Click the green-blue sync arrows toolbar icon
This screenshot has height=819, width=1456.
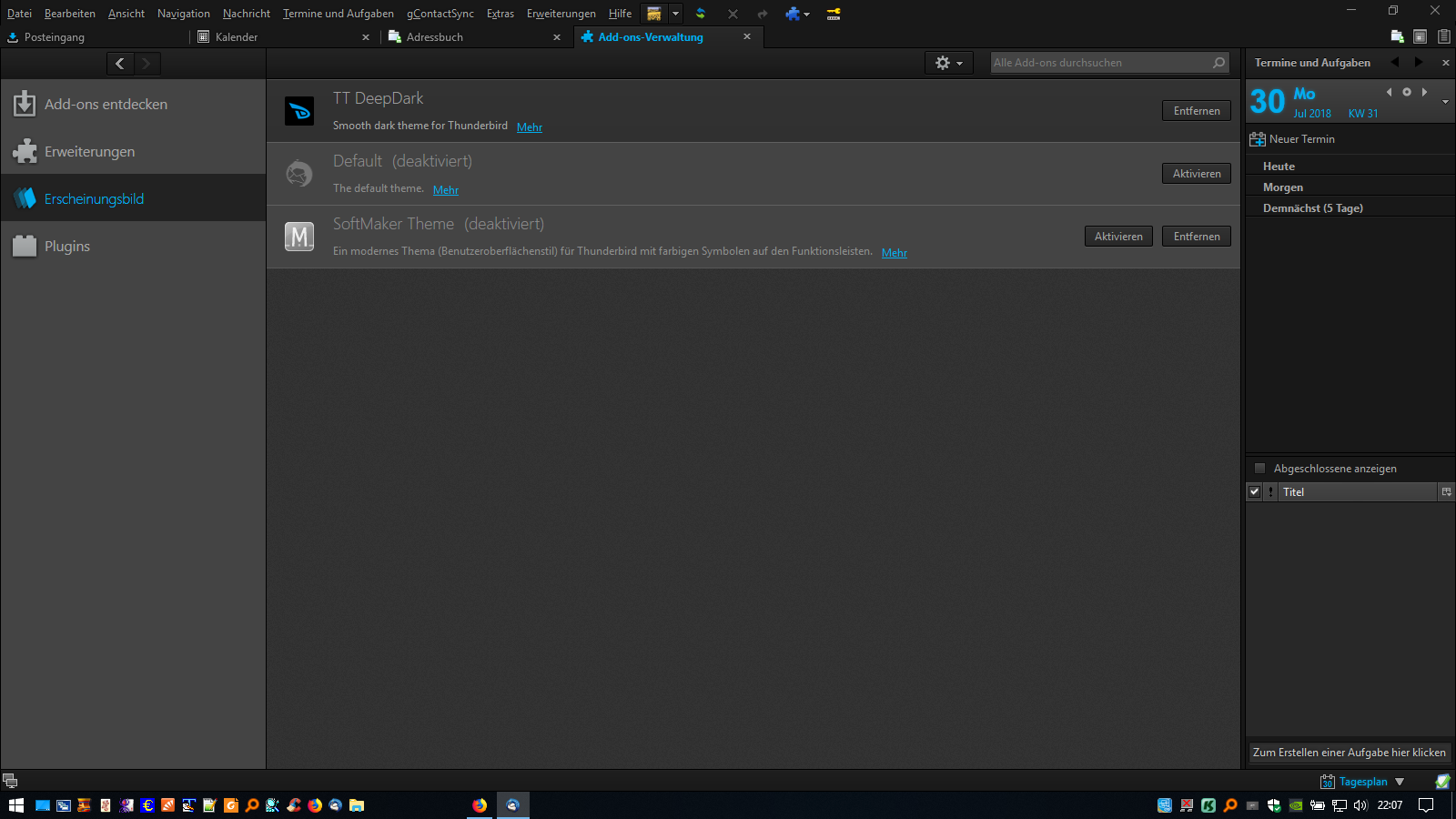[701, 14]
